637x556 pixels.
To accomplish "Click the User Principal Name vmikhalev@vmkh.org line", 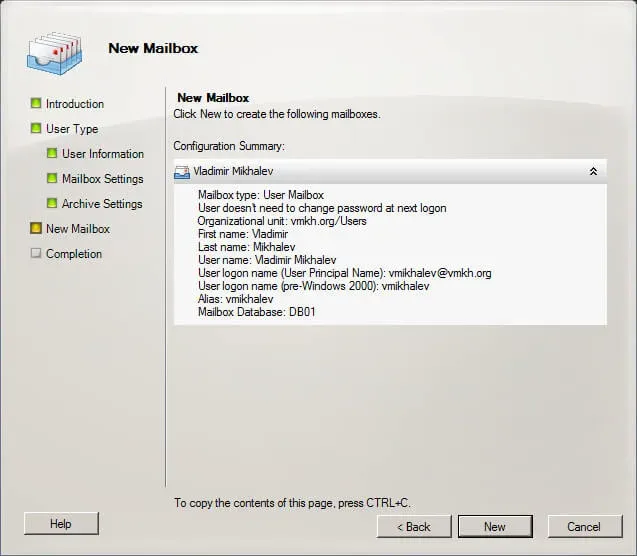I will (x=344, y=273).
